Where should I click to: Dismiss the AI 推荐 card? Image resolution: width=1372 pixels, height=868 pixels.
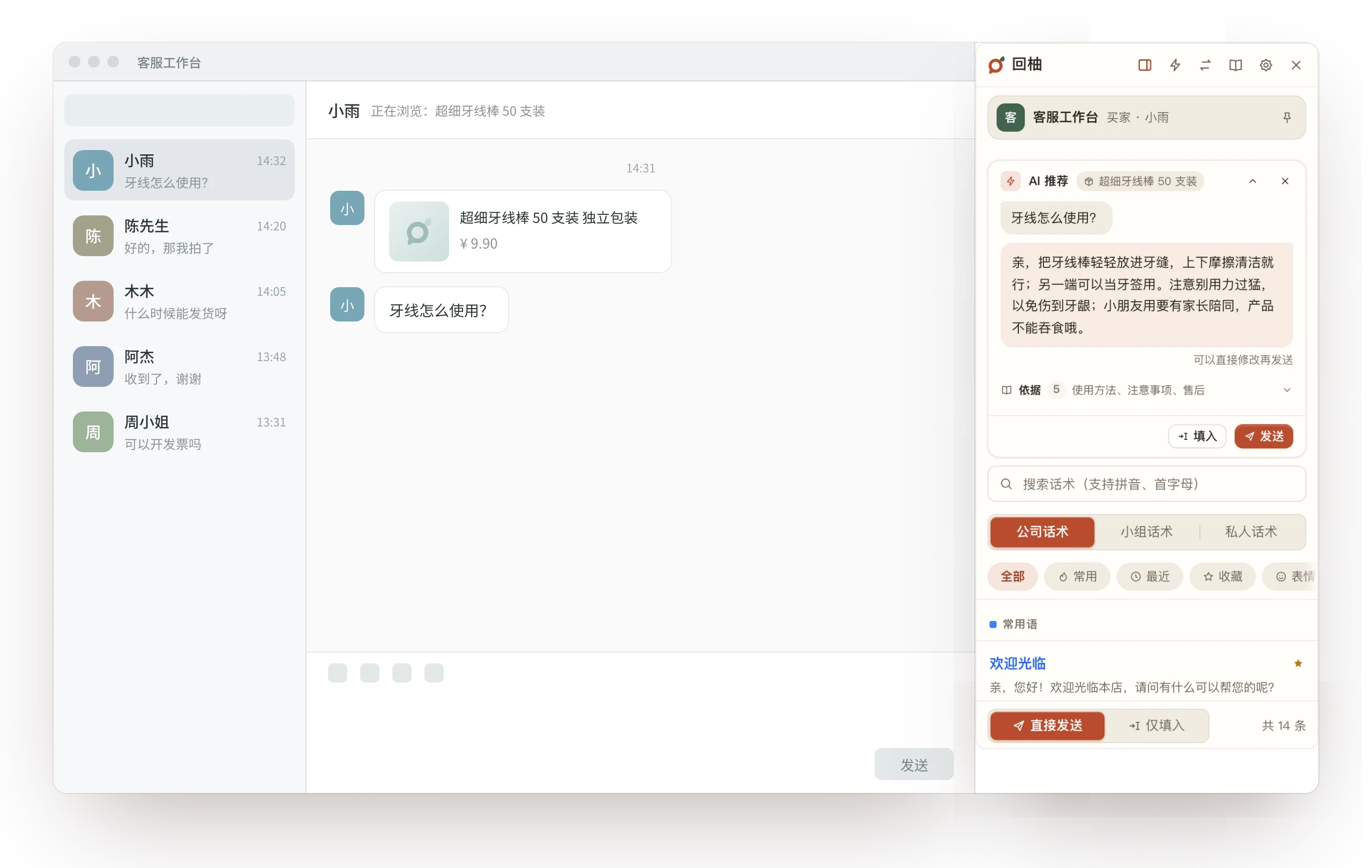[1285, 181]
